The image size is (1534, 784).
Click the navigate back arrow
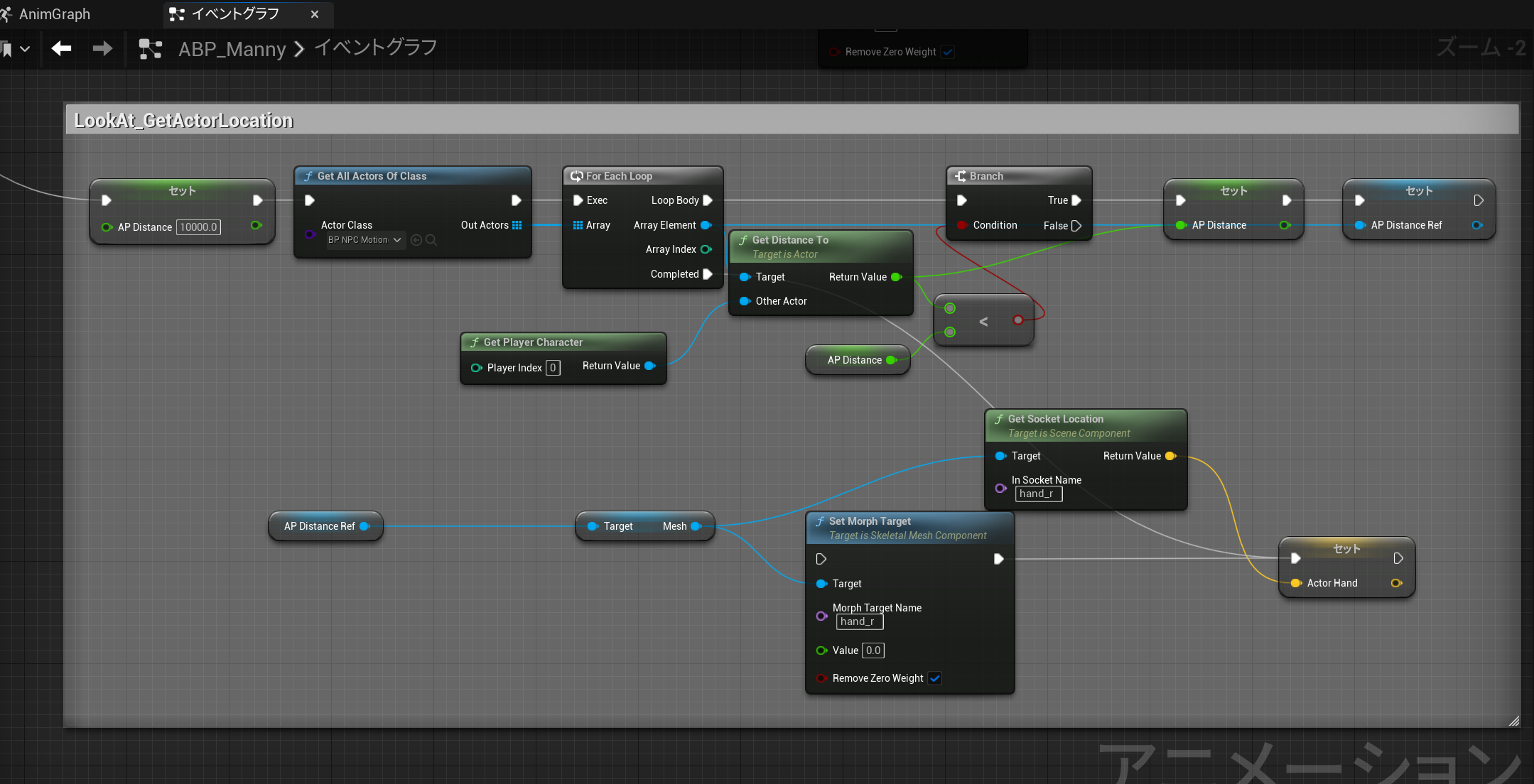tap(62, 48)
